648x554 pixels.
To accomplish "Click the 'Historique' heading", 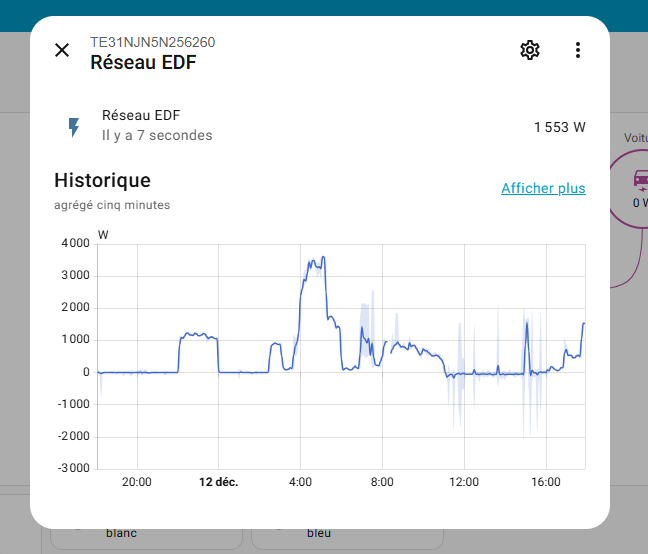I will click(102, 181).
